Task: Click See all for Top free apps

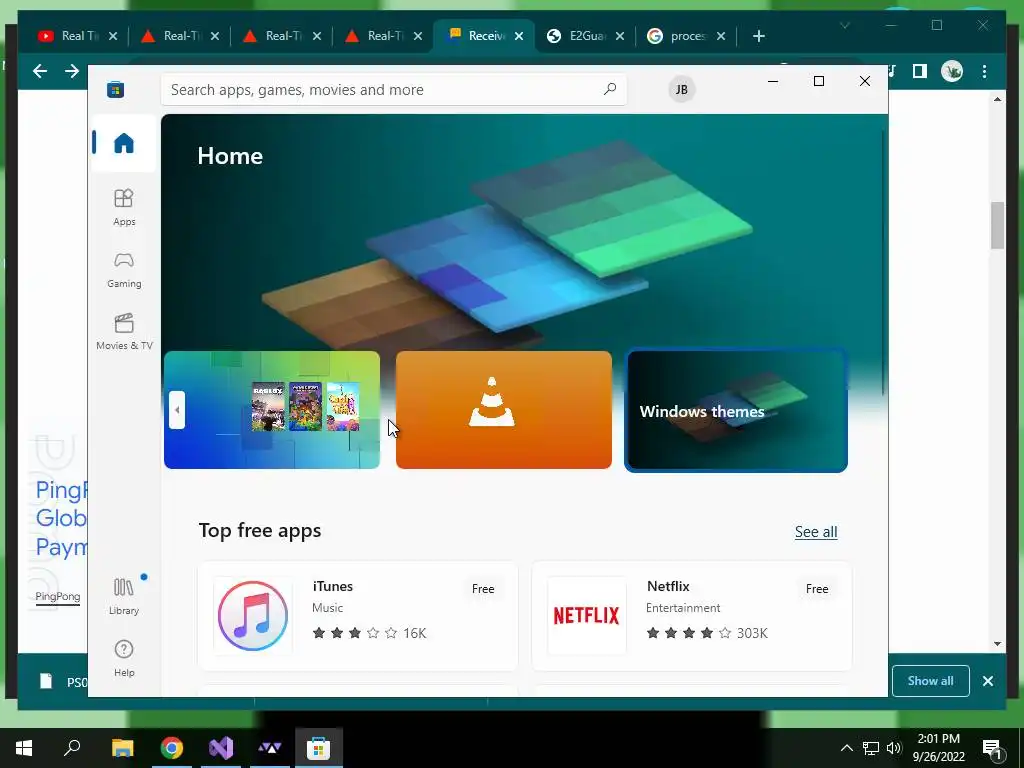Action: (x=816, y=532)
